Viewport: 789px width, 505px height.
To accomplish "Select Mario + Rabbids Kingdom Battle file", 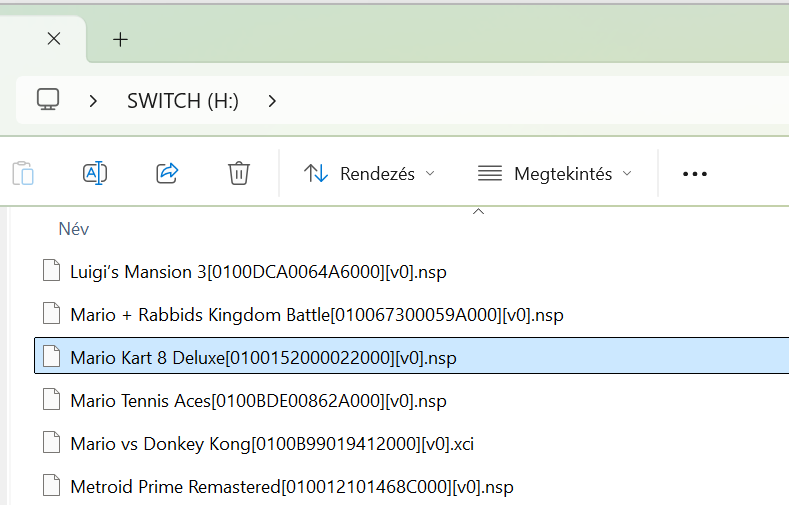I will point(317,315).
